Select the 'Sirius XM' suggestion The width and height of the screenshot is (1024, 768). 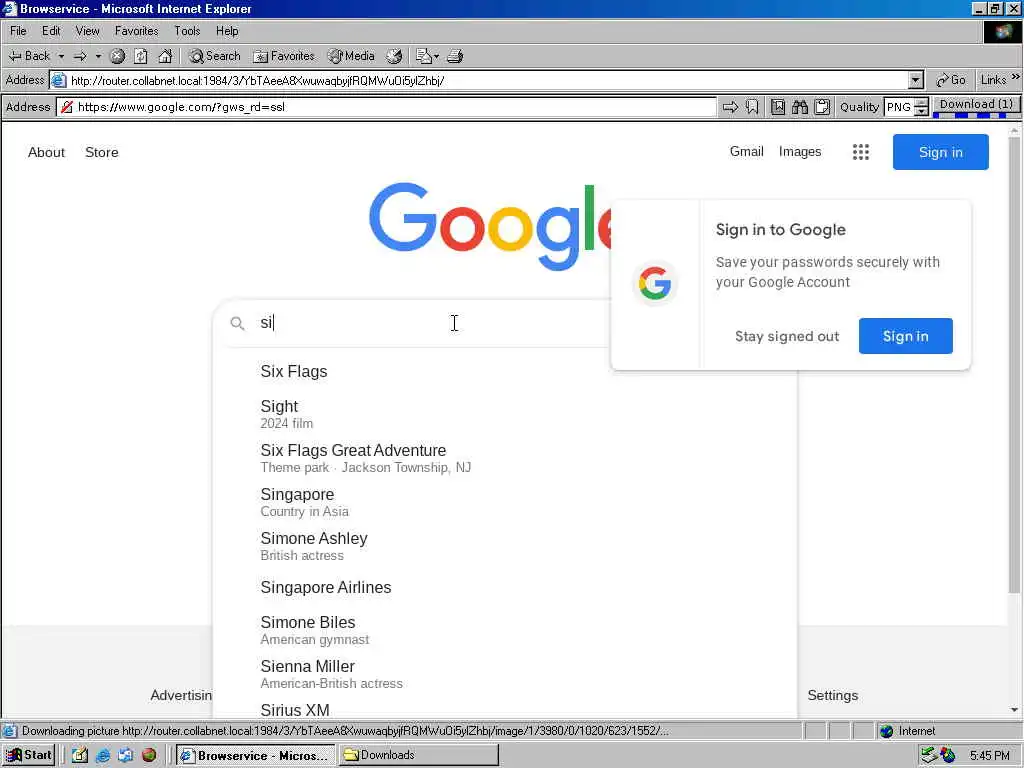(504, 709)
